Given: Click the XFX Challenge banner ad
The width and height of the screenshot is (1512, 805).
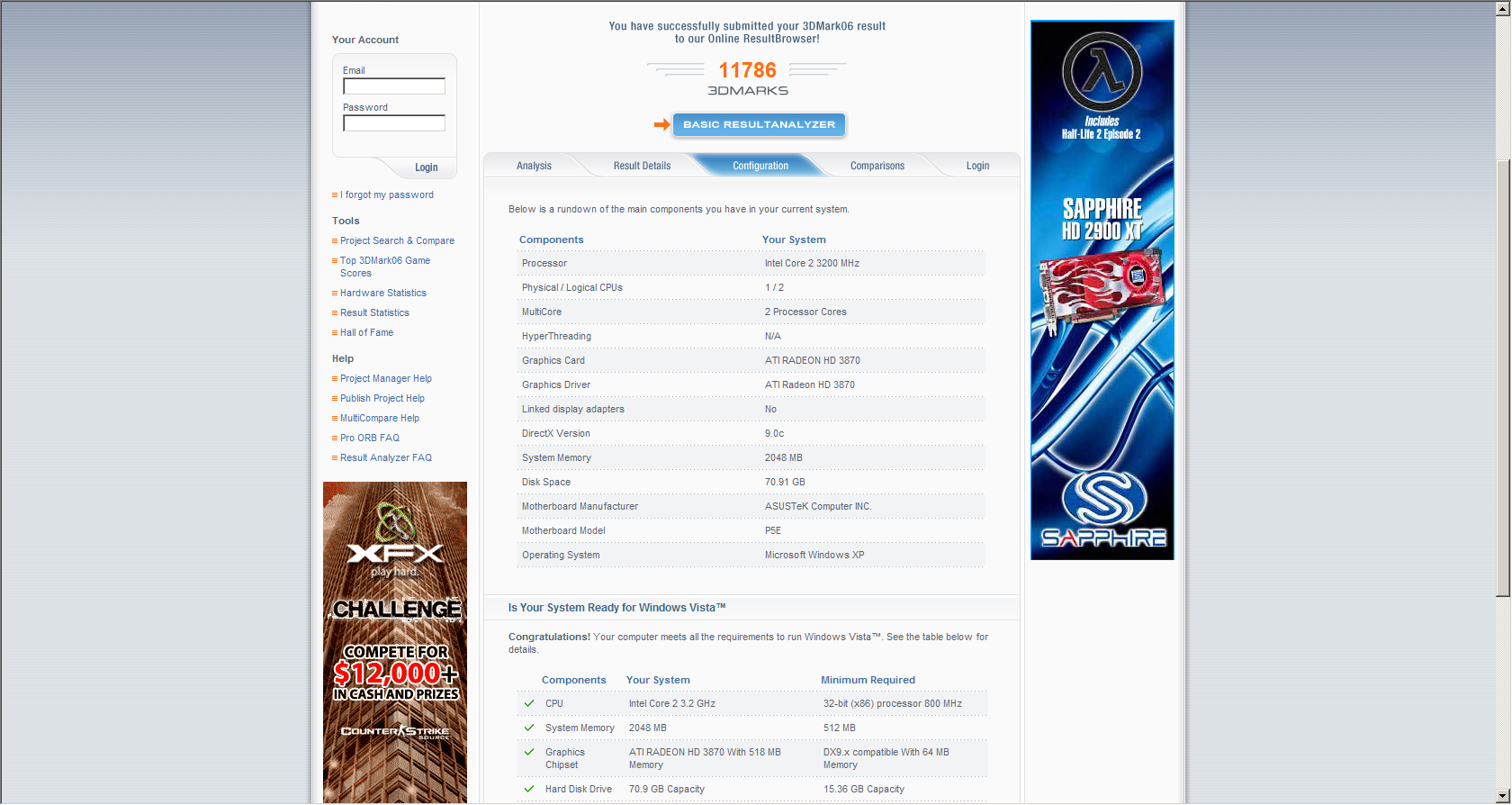Looking at the screenshot, I should (395, 642).
